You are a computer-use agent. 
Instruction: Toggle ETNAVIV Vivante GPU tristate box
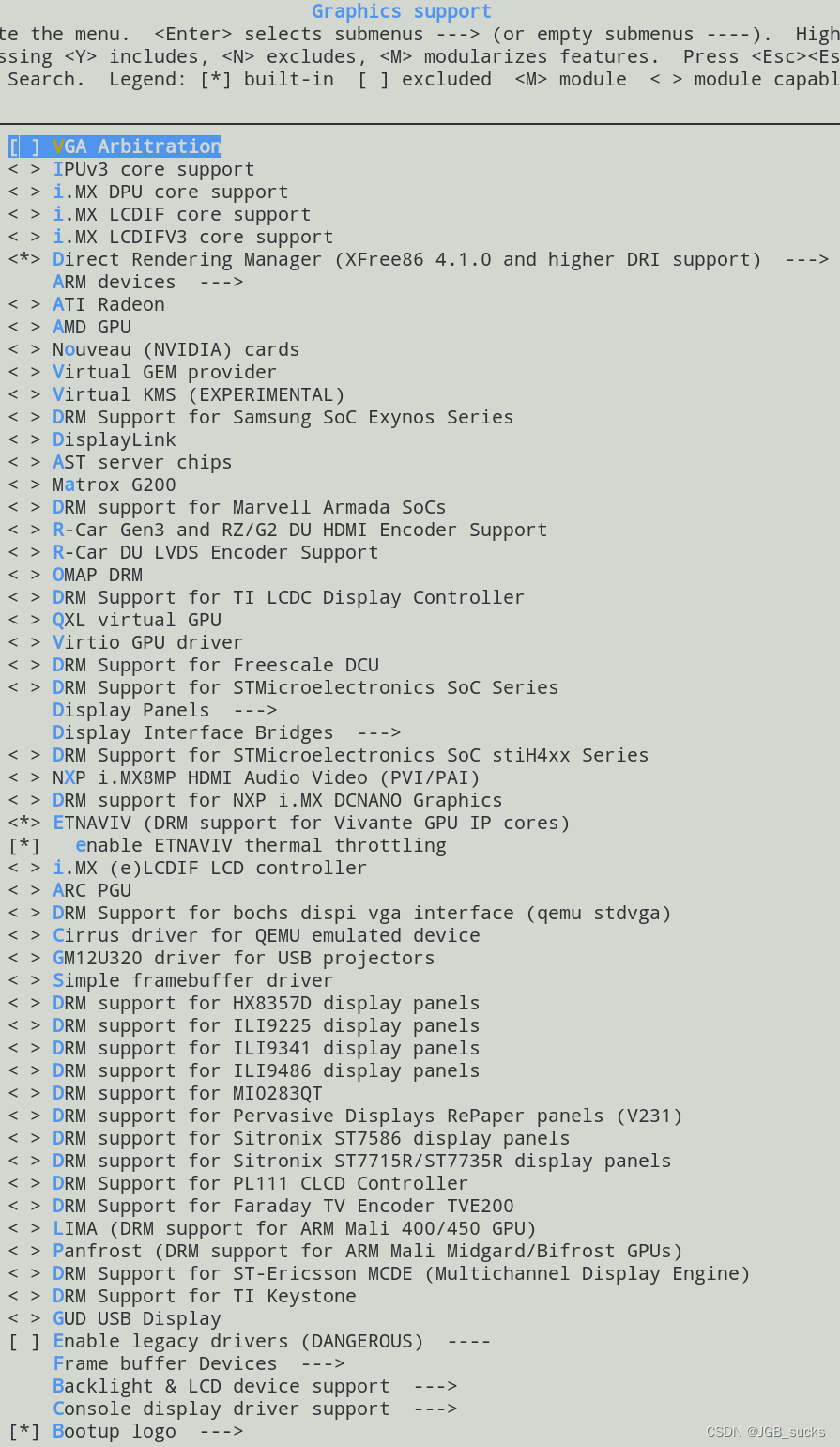click(x=24, y=823)
